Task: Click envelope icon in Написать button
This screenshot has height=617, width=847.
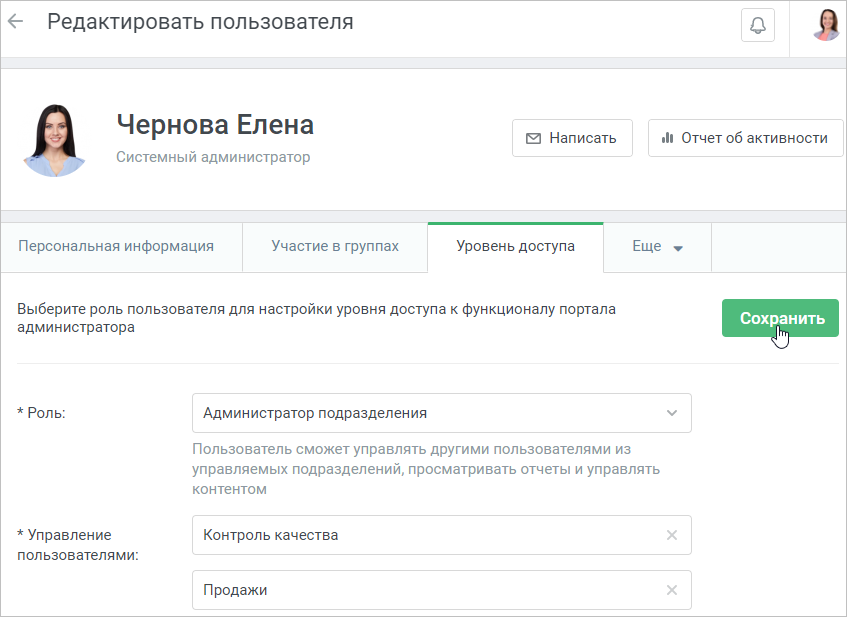Action: coord(533,138)
